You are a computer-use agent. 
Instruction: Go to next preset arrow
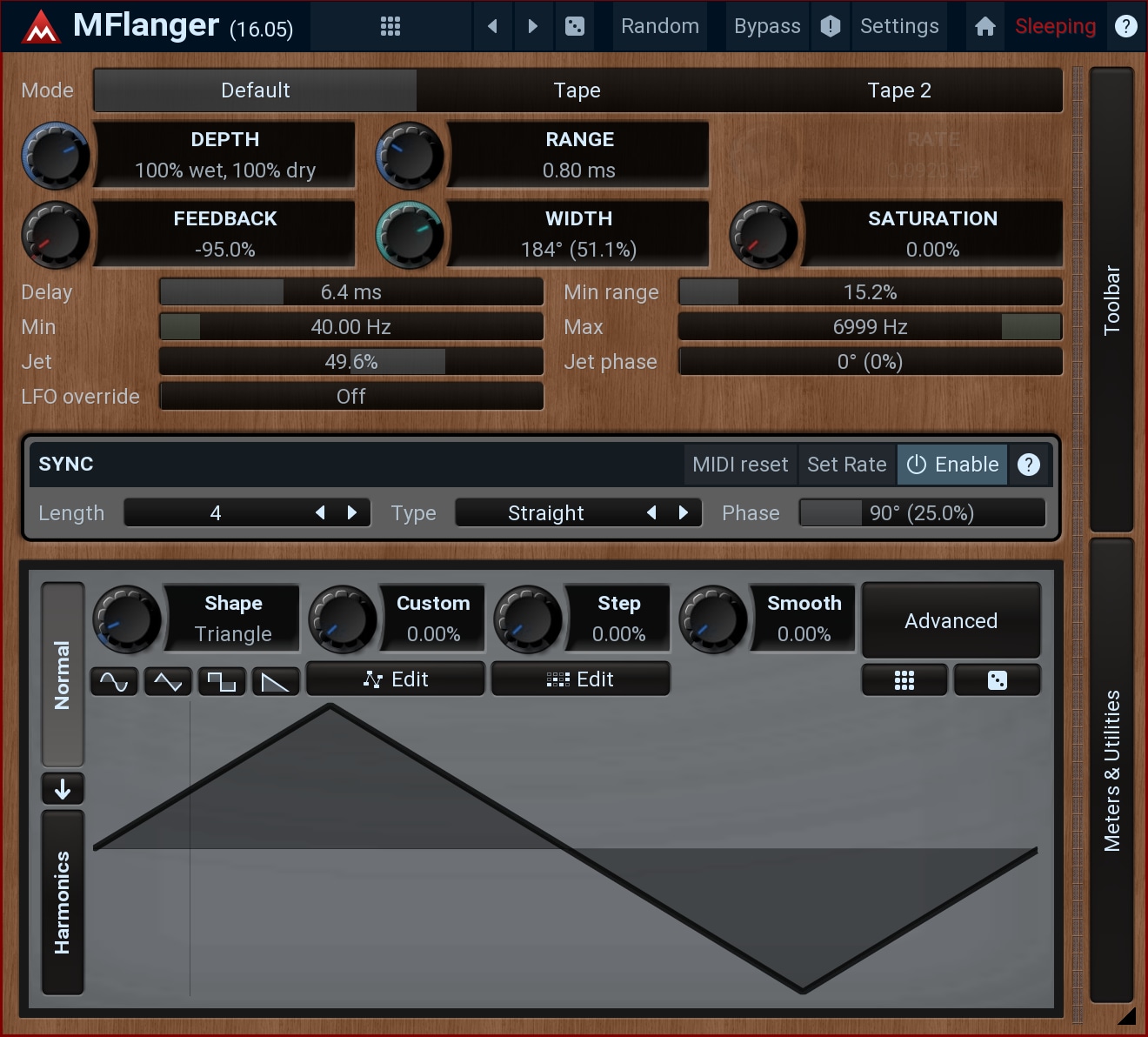pyautogui.click(x=533, y=26)
